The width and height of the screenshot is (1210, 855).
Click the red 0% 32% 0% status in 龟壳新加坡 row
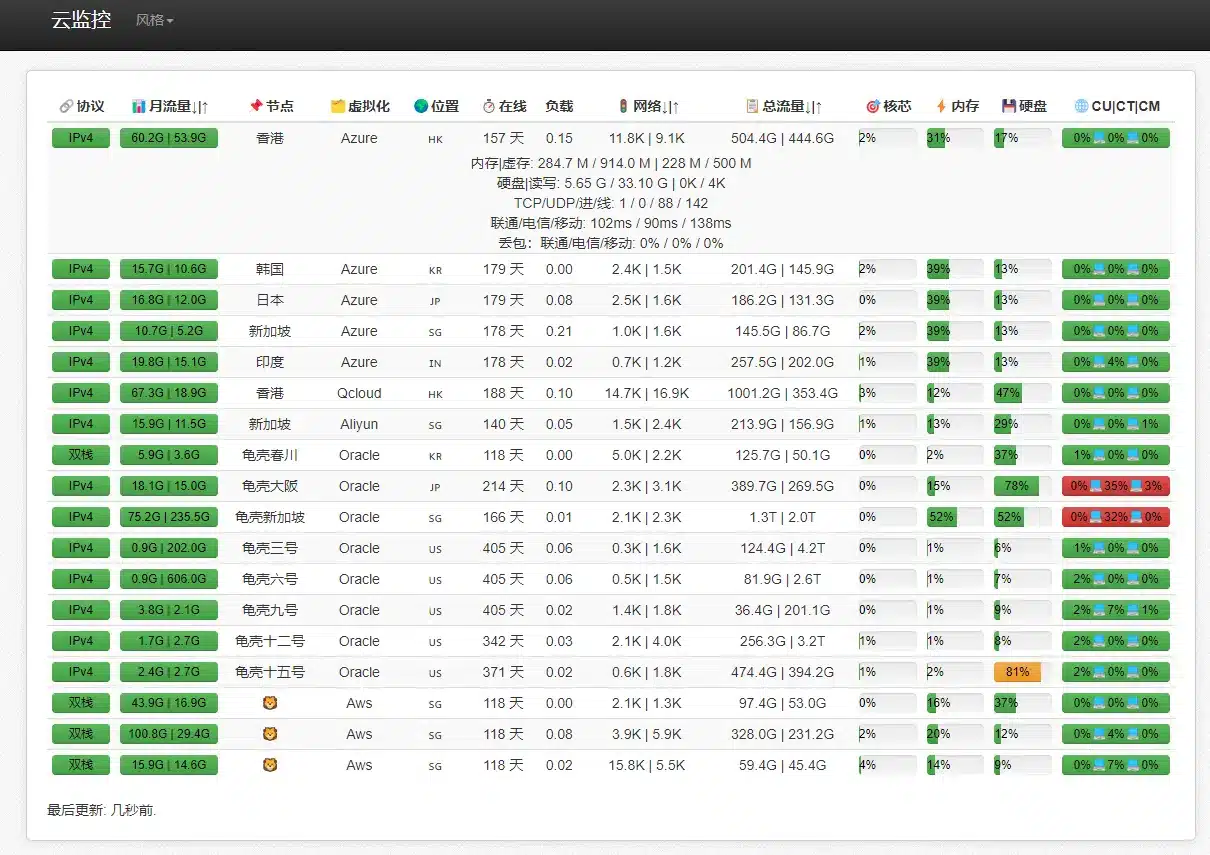coord(1116,517)
